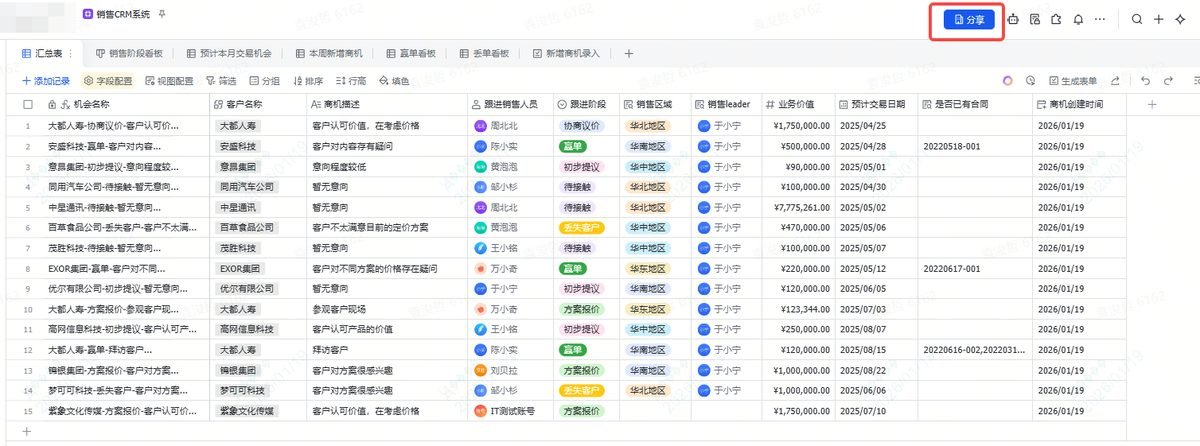
Task: Click 协商议价 stage tag in row 1
Action: [581, 126]
